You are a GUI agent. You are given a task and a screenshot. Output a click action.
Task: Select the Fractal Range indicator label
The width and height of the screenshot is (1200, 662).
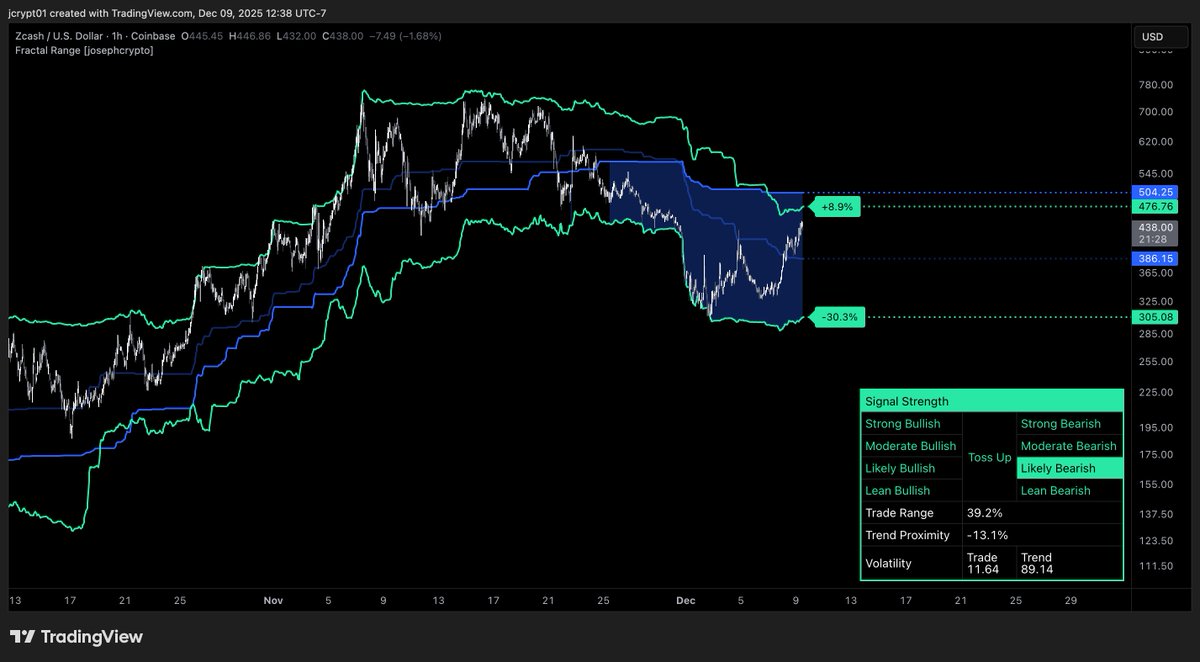pyautogui.click(x=85, y=50)
